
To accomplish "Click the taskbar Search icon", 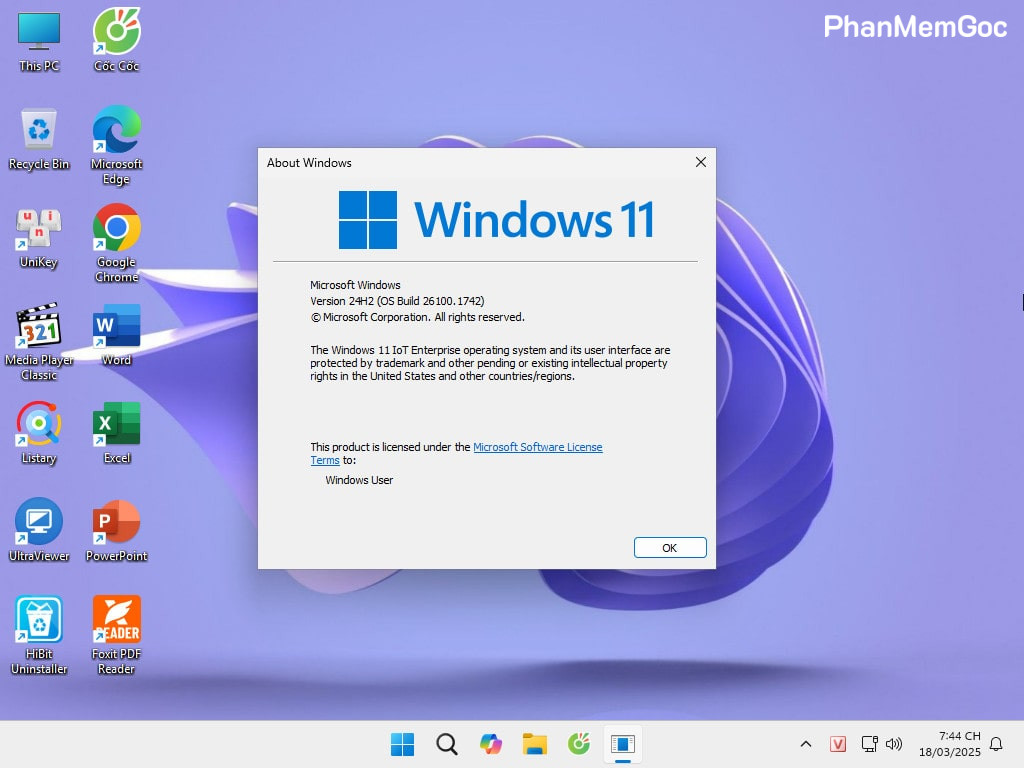I will (x=447, y=744).
